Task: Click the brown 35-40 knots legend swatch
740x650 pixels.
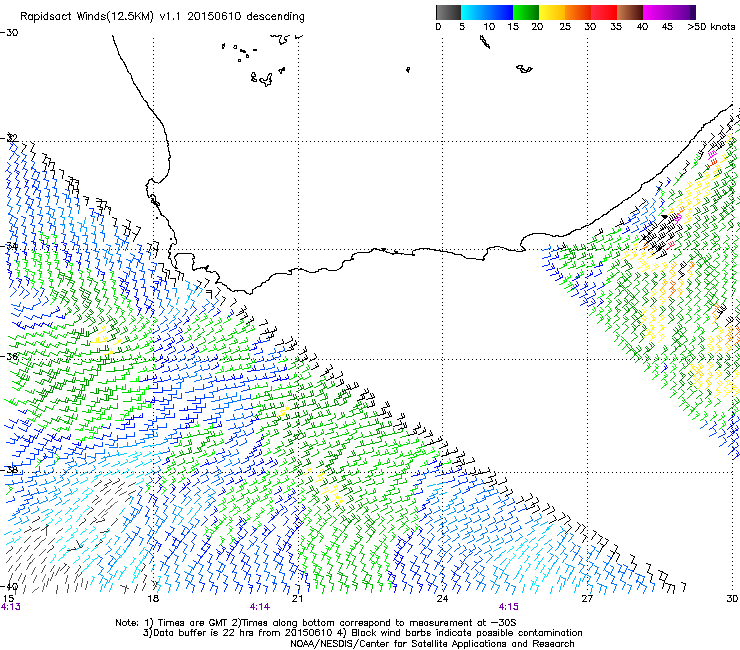Action: pyautogui.click(x=630, y=12)
